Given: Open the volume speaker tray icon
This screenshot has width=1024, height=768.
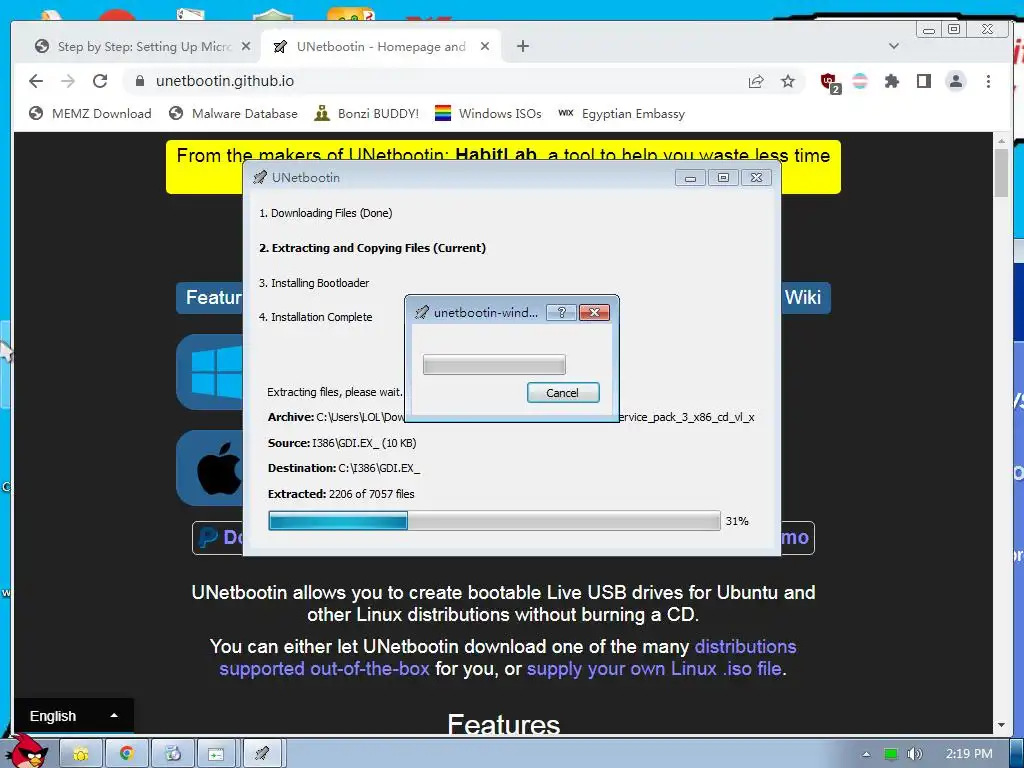Looking at the screenshot, I should [915, 754].
